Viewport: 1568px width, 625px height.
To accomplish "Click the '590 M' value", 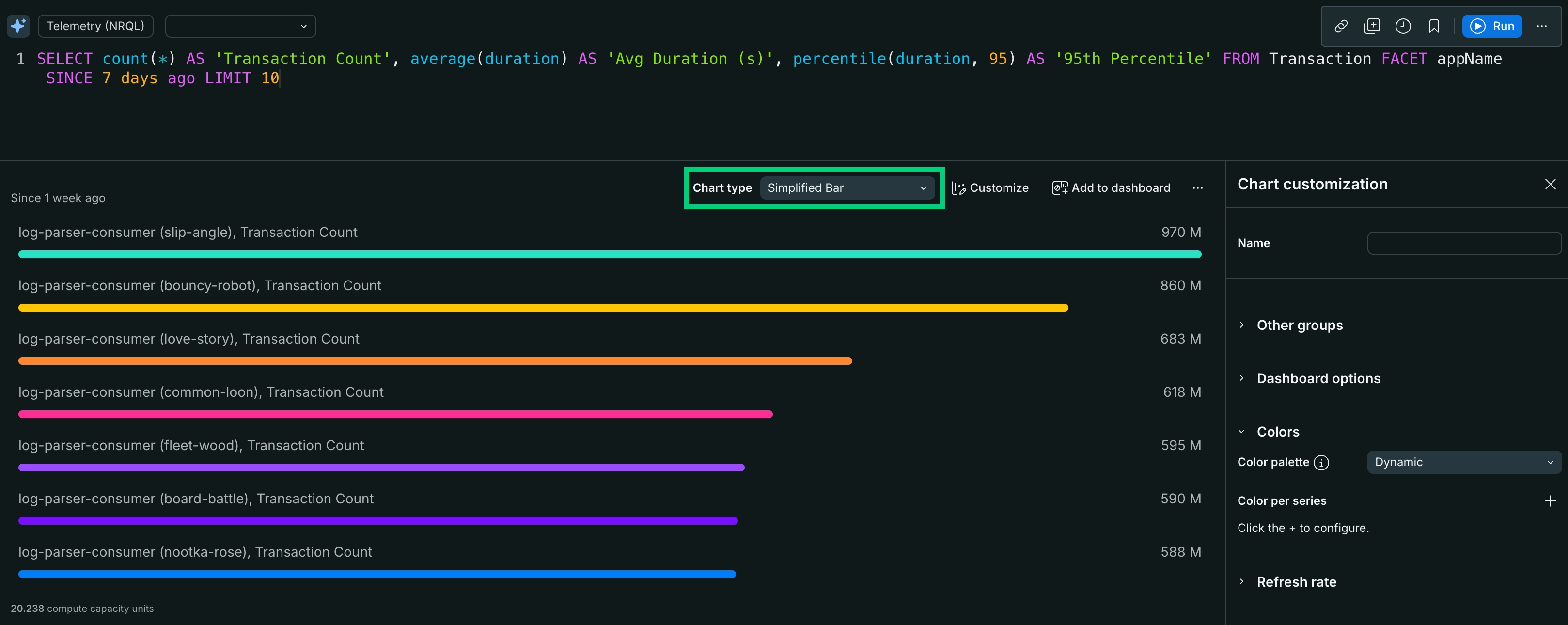I will click(1181, 499).
